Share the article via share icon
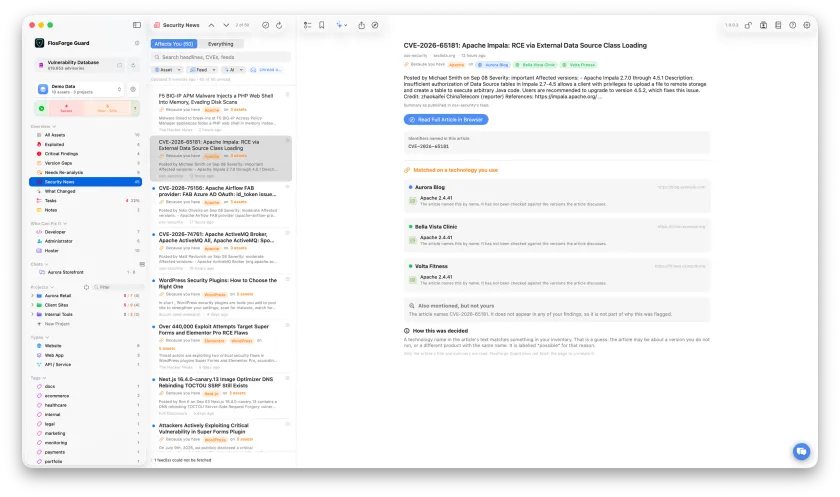 point(362,25)
